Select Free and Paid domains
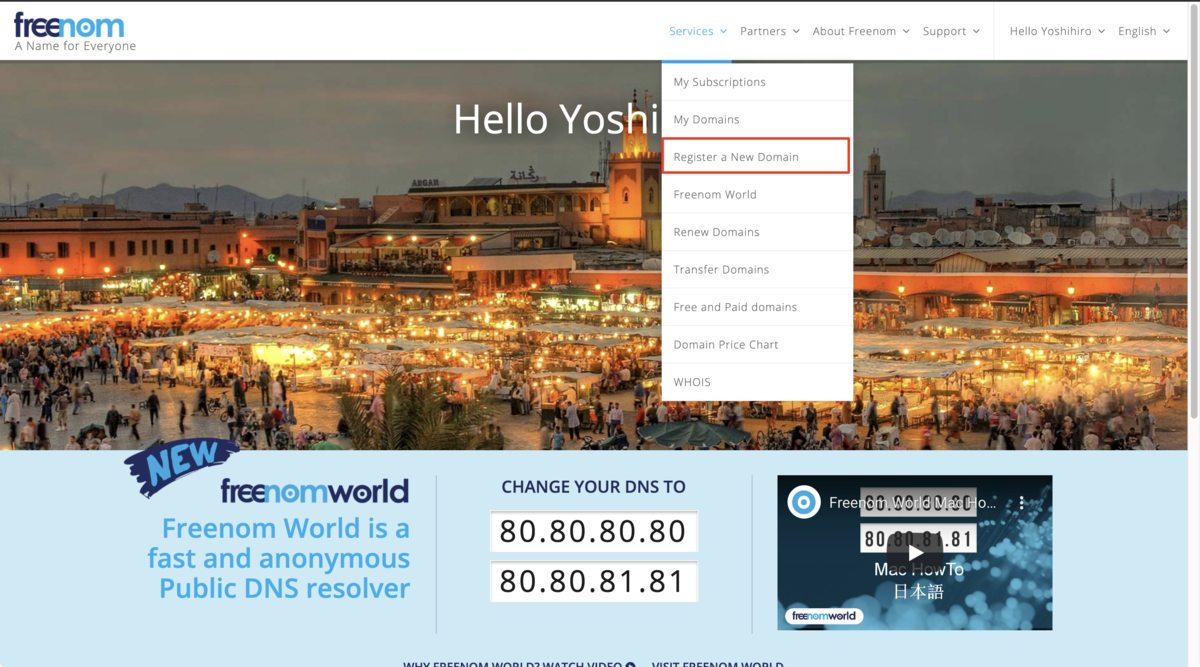 click(x=757, y=307)
